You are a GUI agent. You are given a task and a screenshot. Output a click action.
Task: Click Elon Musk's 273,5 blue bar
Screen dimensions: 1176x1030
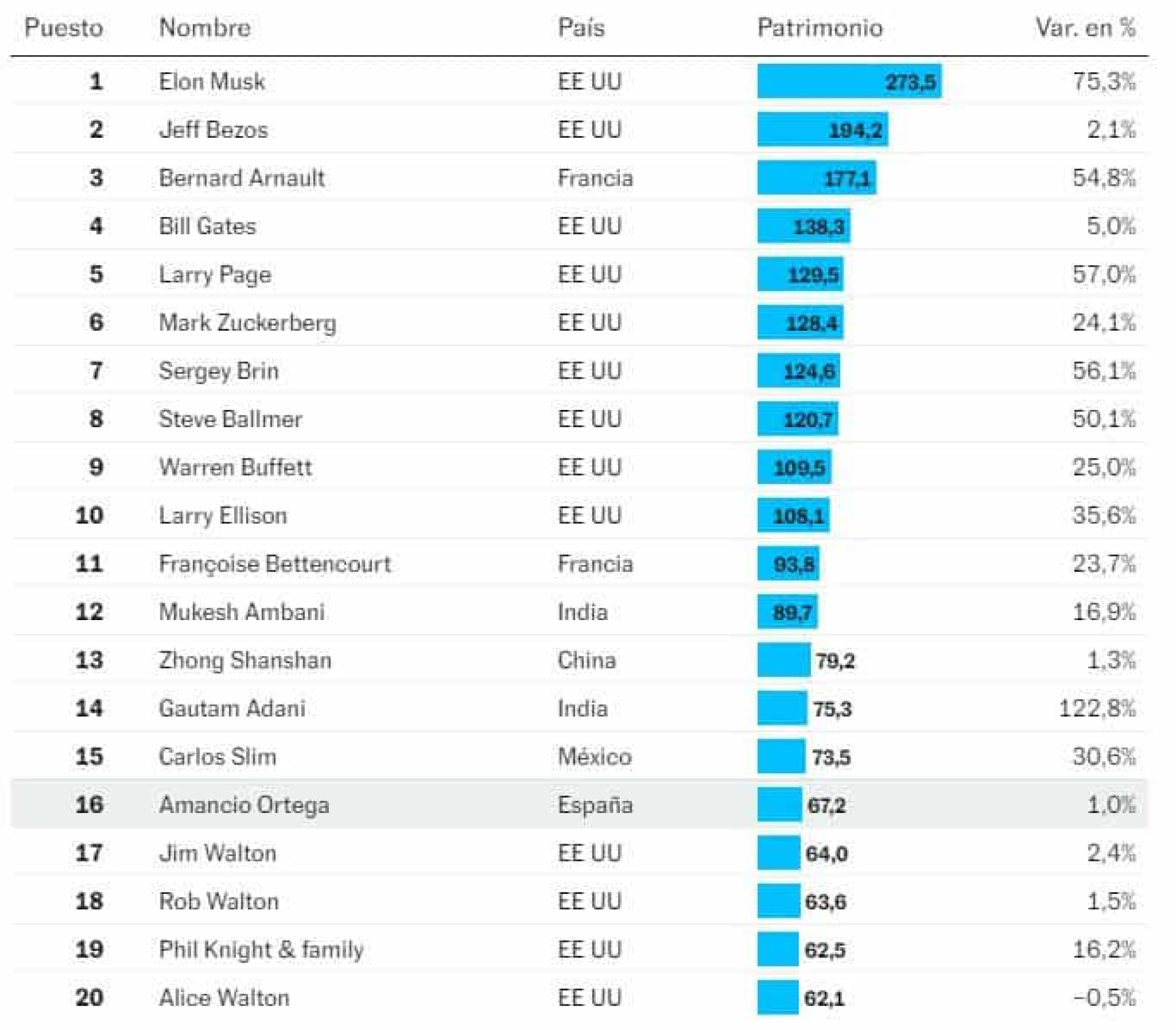click(848, 81)
